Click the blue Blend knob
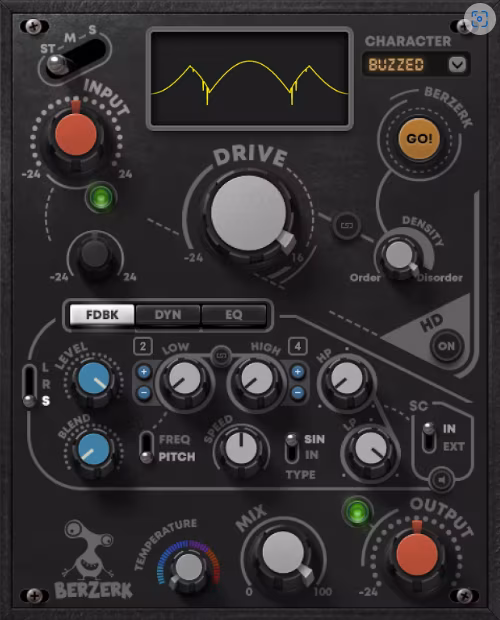Image resolution: width=500 pixels, height=620 pixels. coord(93,450)
